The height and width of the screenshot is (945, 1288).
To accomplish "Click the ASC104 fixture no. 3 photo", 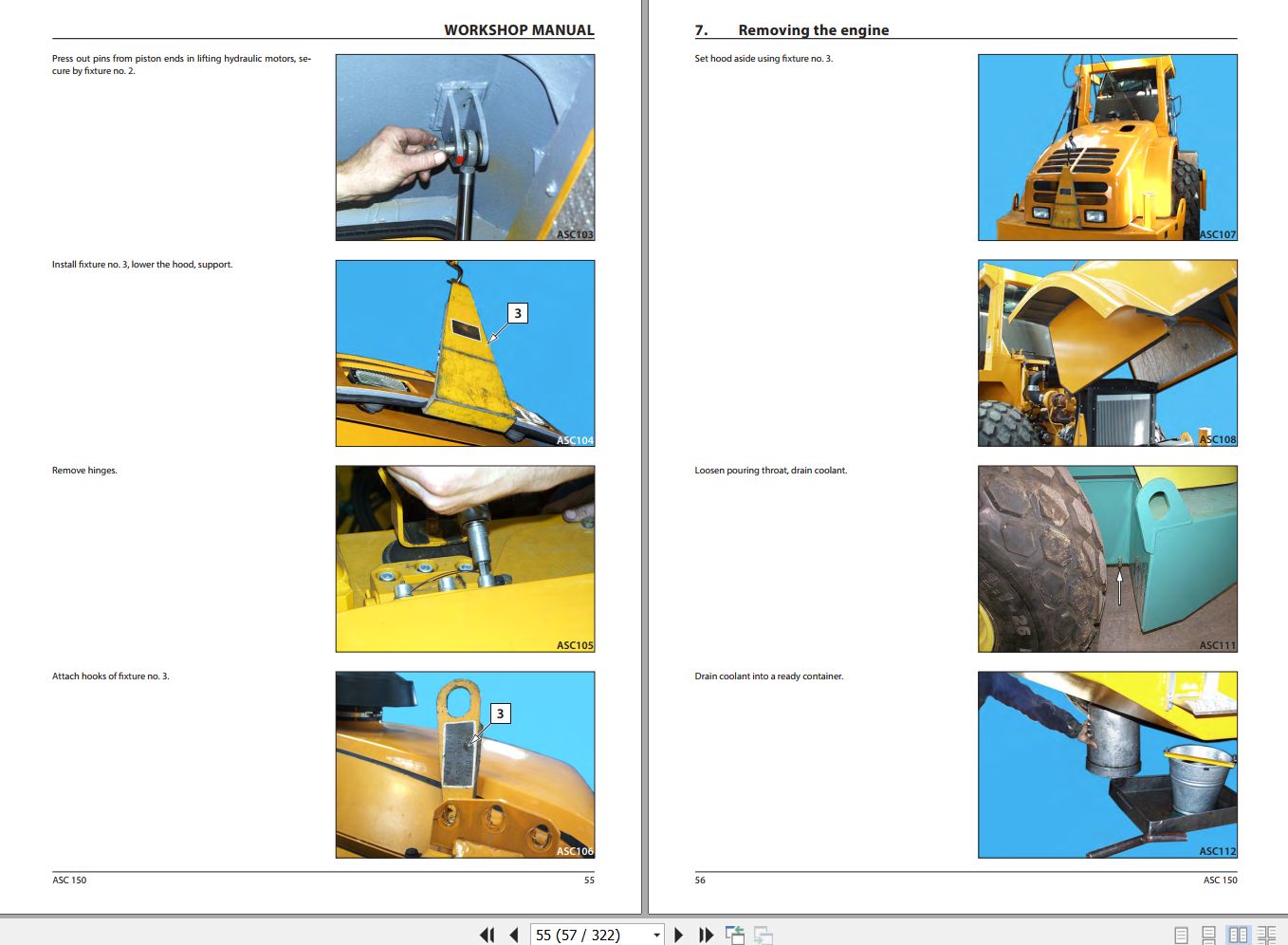I will coord(464,352).
